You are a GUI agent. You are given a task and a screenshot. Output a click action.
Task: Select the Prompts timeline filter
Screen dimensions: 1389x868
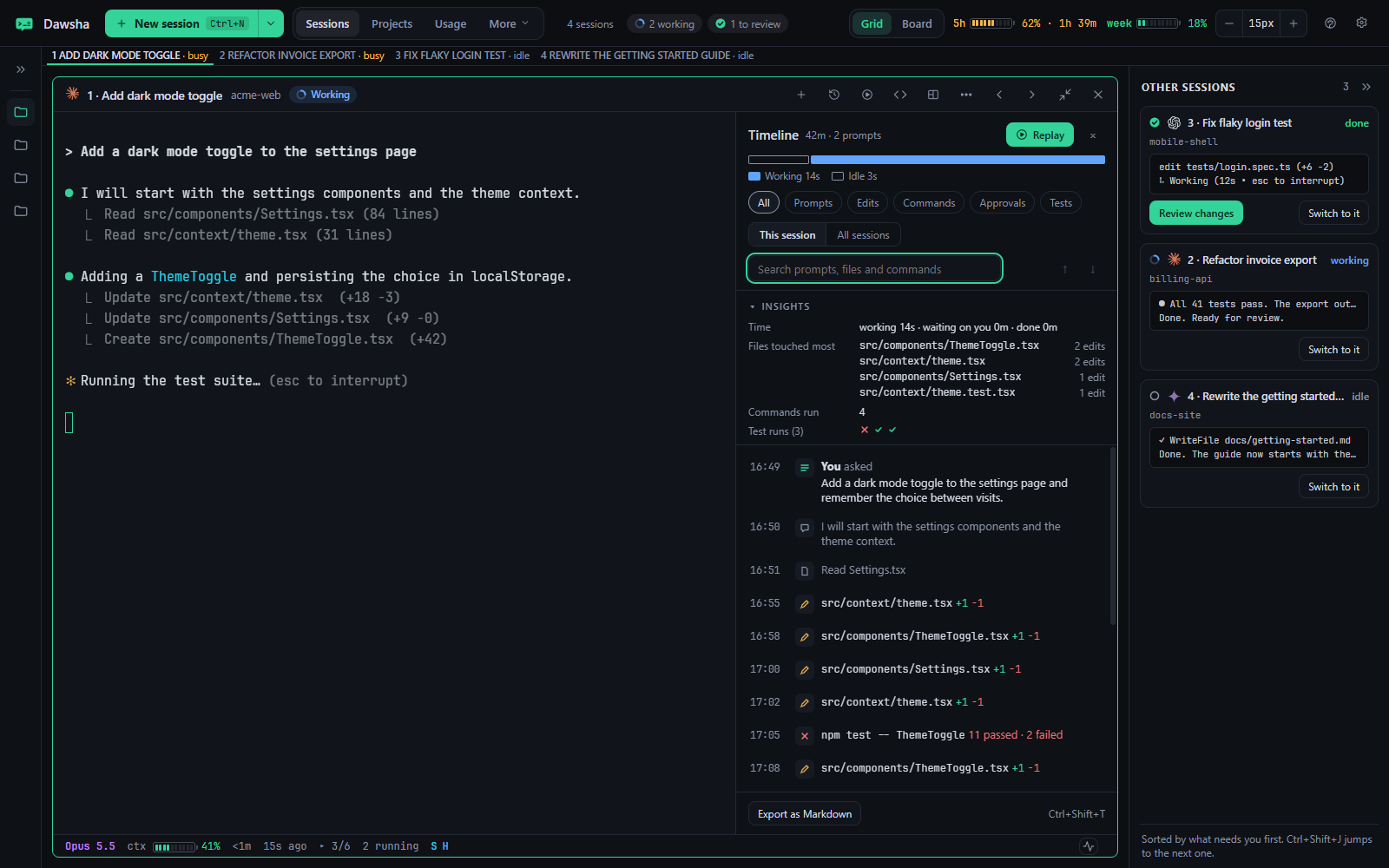(x=813, y=202)
